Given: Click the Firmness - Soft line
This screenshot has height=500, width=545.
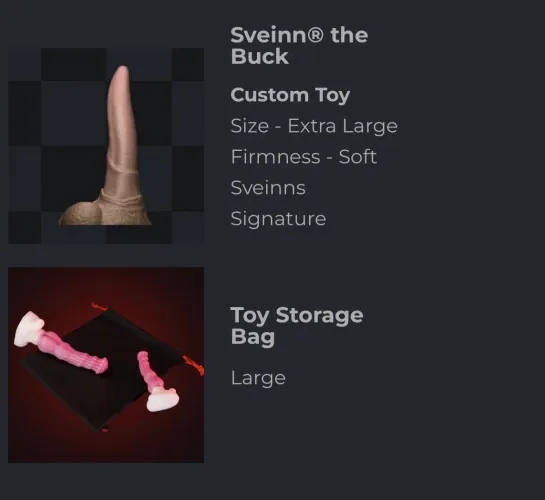Looking at the screenshot, I should pyautogui.click(x=304, y=157).
